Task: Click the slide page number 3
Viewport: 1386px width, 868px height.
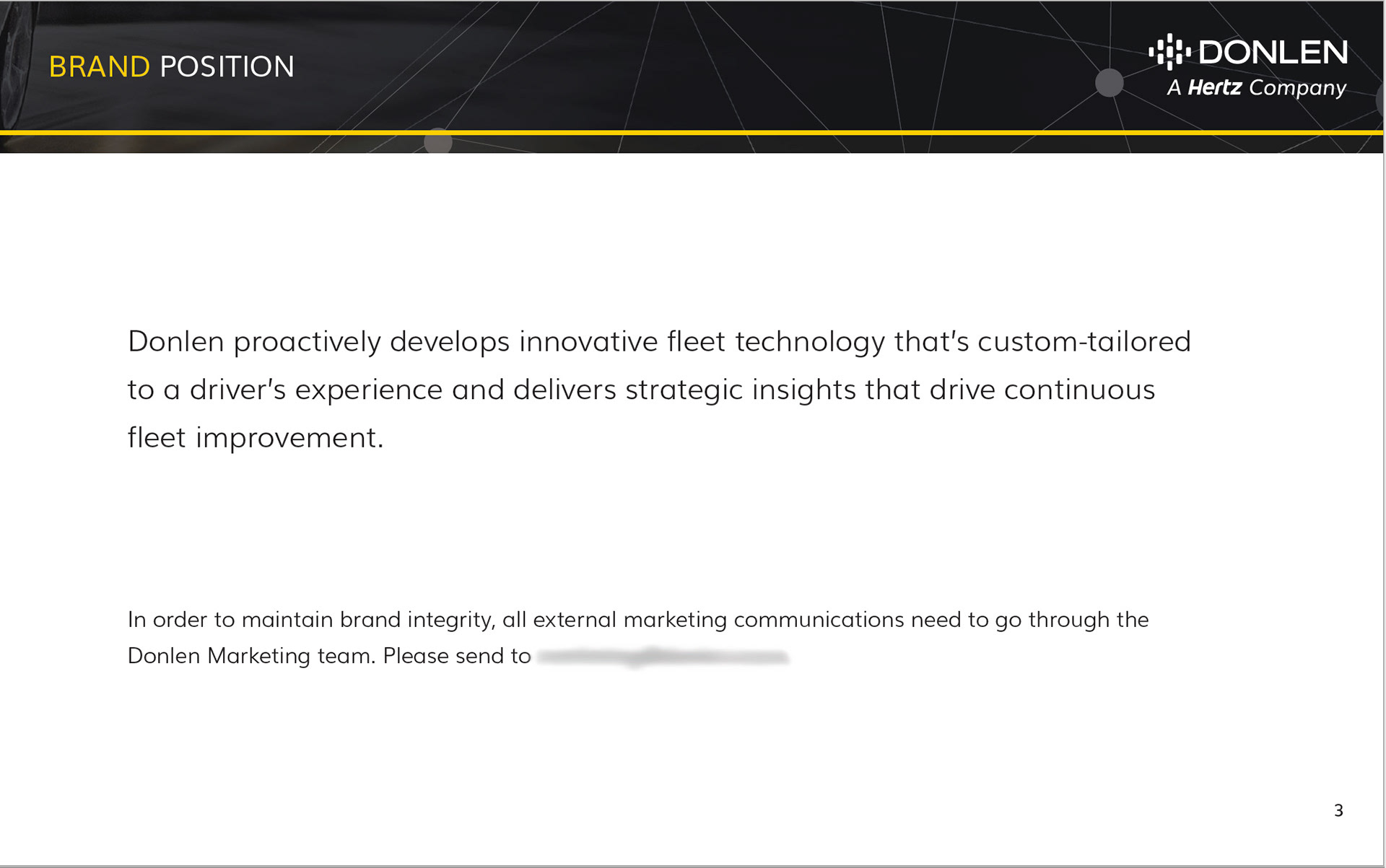Action: pos(1338,810)
